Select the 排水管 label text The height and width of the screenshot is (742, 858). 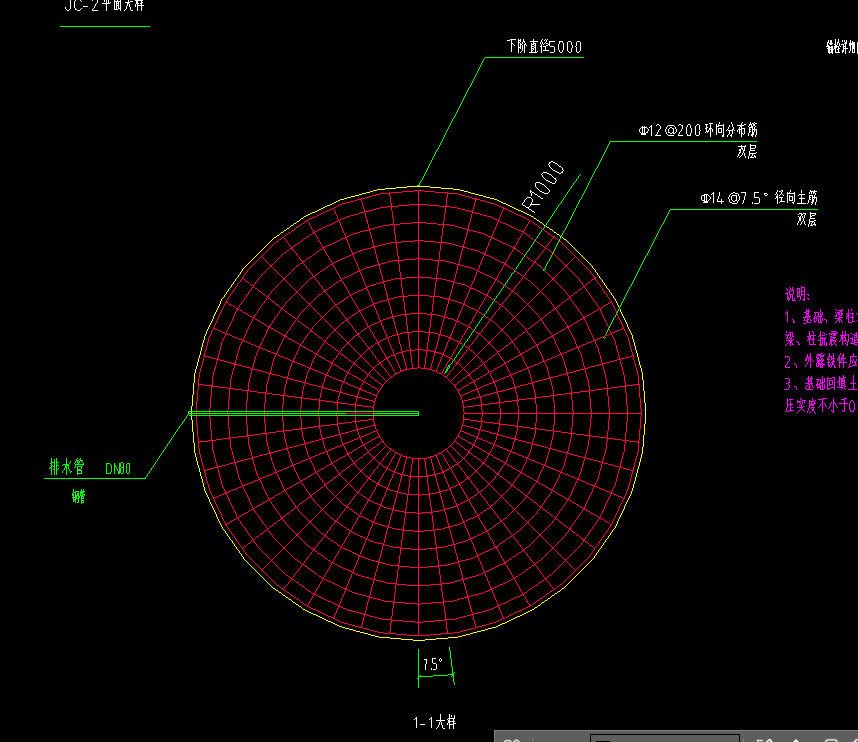point(67,467)
